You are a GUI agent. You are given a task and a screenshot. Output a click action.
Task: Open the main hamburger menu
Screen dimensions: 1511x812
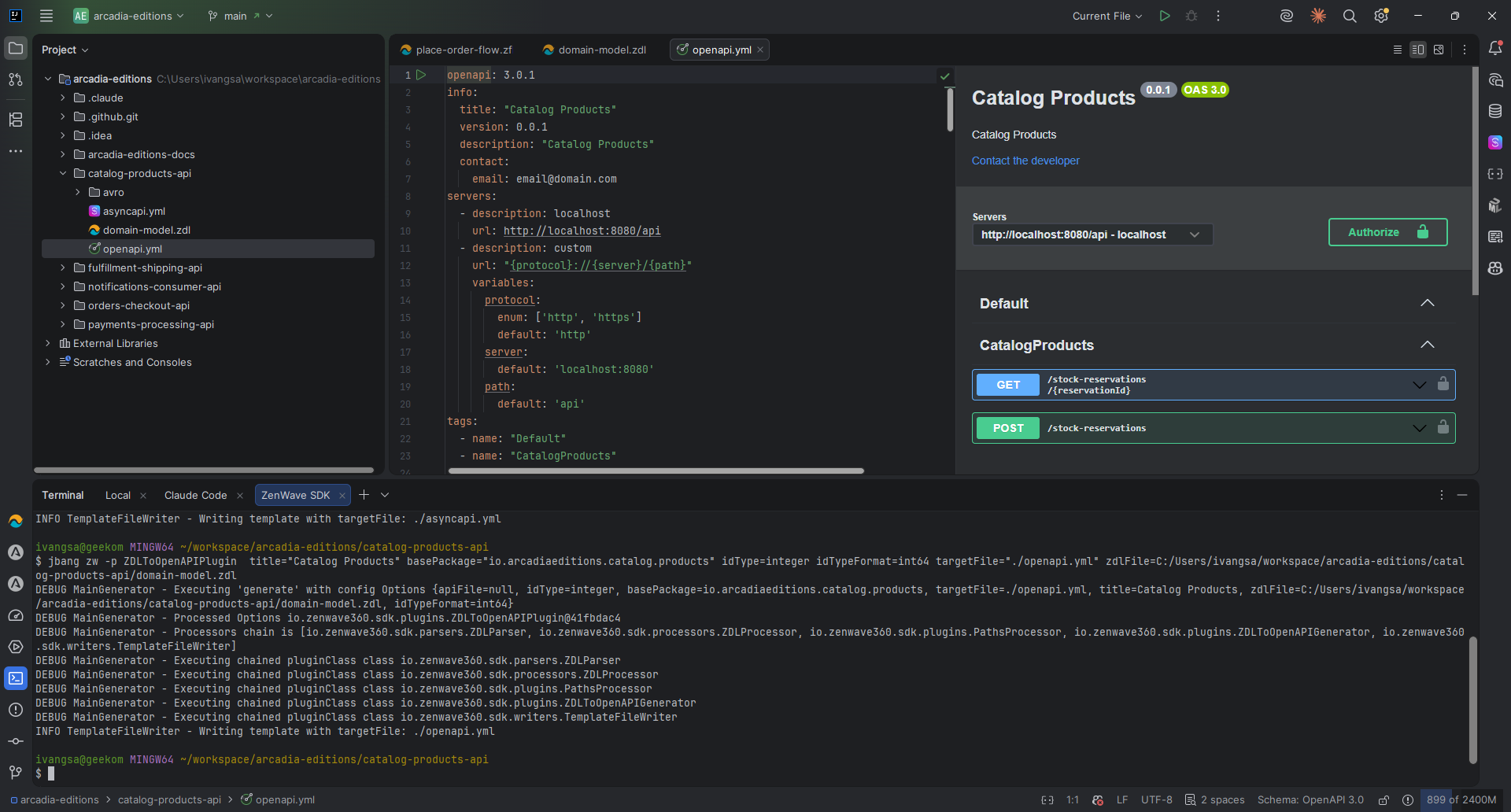46,16
